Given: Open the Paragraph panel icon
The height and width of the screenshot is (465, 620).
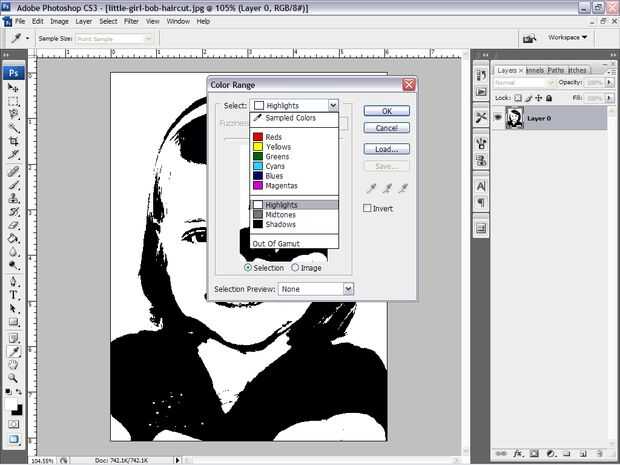Looking at the screenshot, I should [x=481, y=203].
